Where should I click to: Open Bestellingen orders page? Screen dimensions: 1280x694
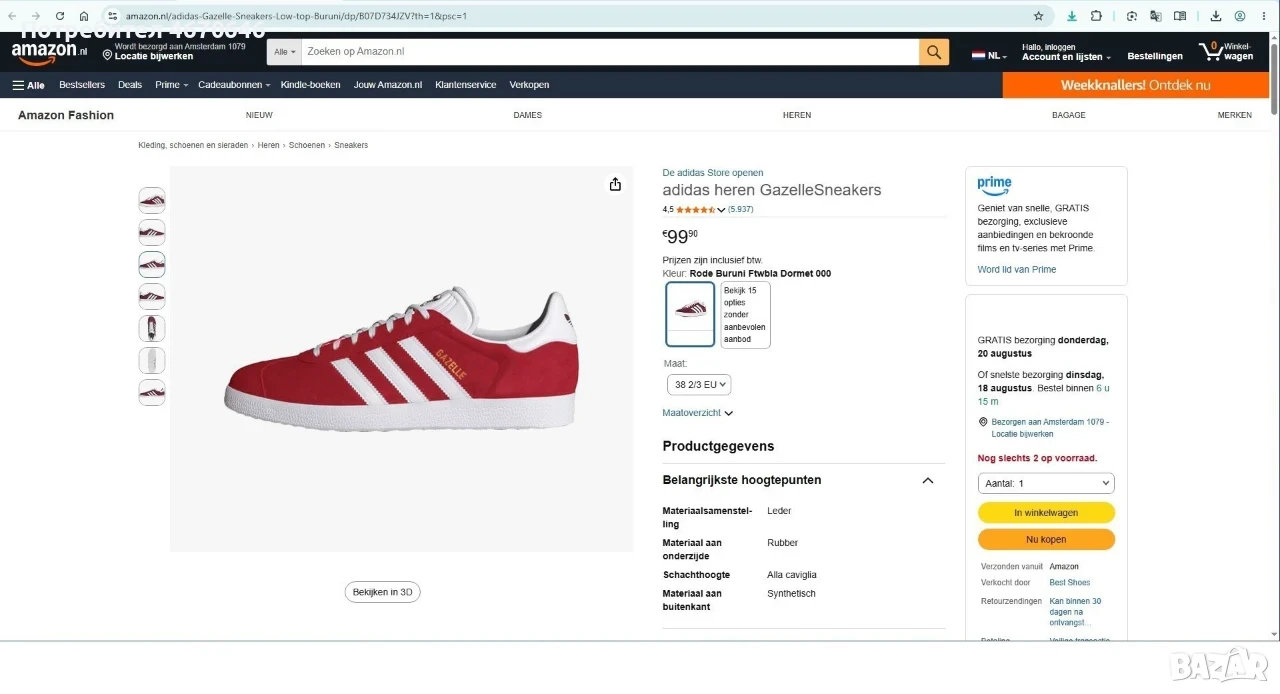pyautogui.click(x=1155, y=56)
